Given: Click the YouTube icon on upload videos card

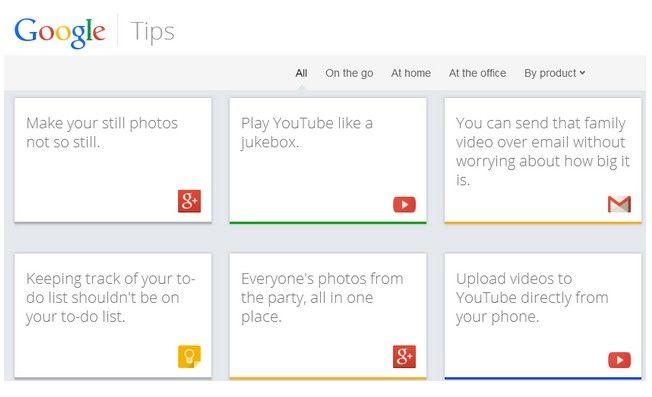Looking at the screenshot, I should [619, 360].
